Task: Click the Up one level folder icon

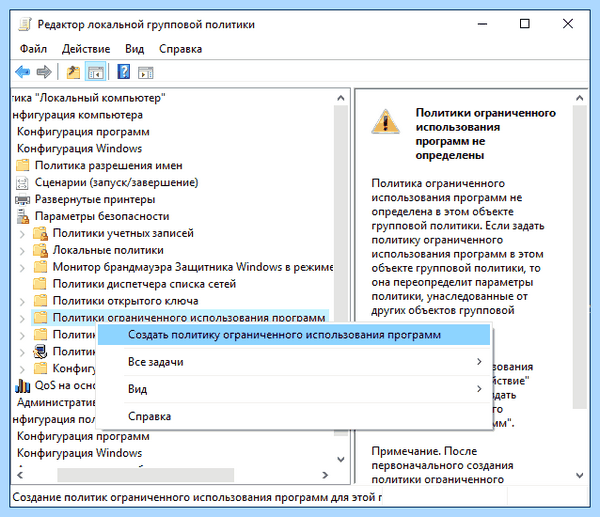Action: 73,72
